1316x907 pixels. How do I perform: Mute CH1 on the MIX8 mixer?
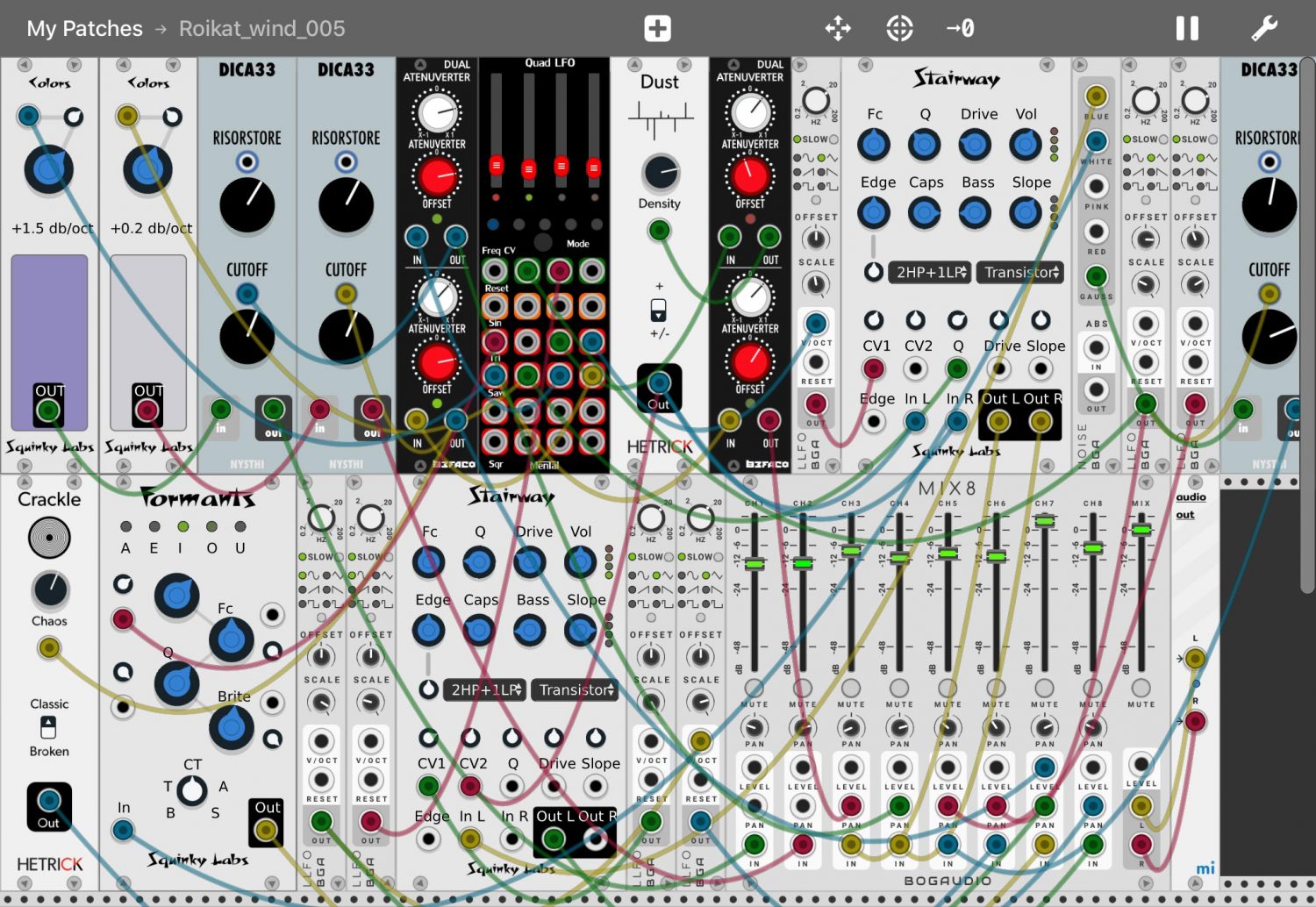click(754, 688)
